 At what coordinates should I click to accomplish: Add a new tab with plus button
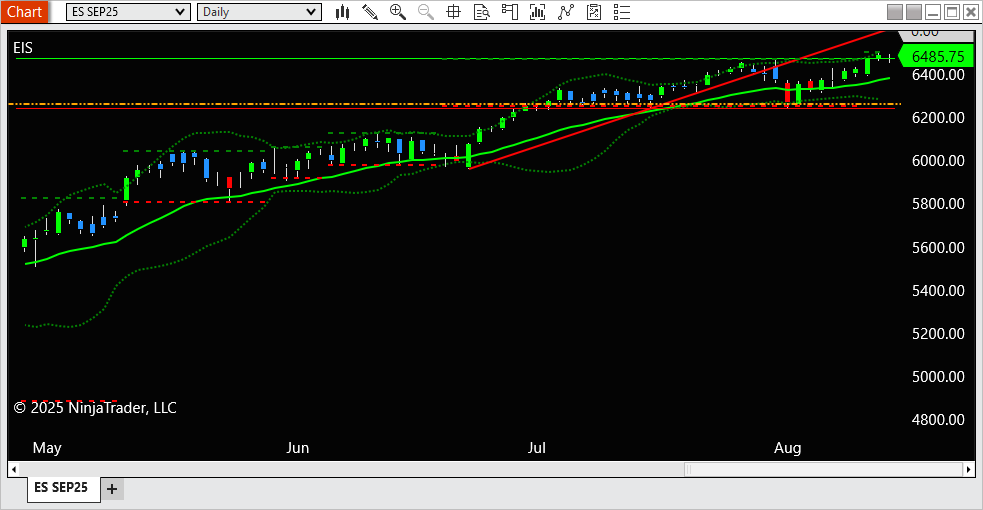pyautogui.click(x=112, y=489)
